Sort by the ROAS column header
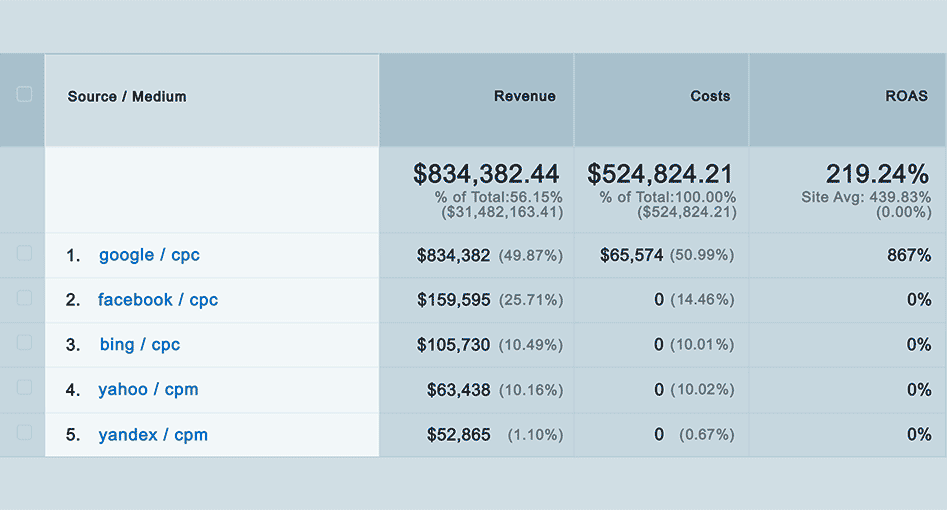Screen dimensions: 947x510 click(906, 97)
